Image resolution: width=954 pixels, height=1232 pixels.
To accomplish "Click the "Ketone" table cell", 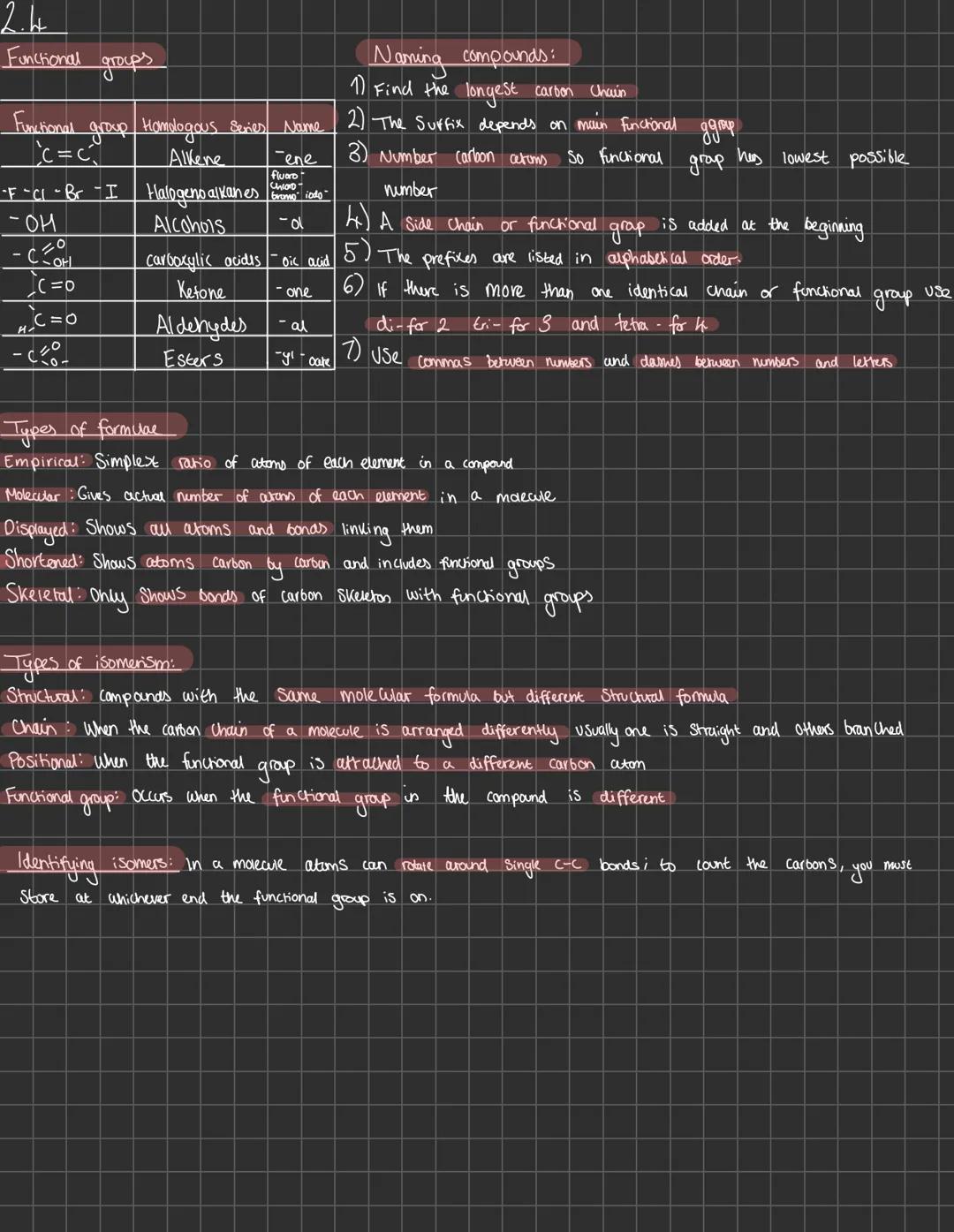I will [201, 291].
